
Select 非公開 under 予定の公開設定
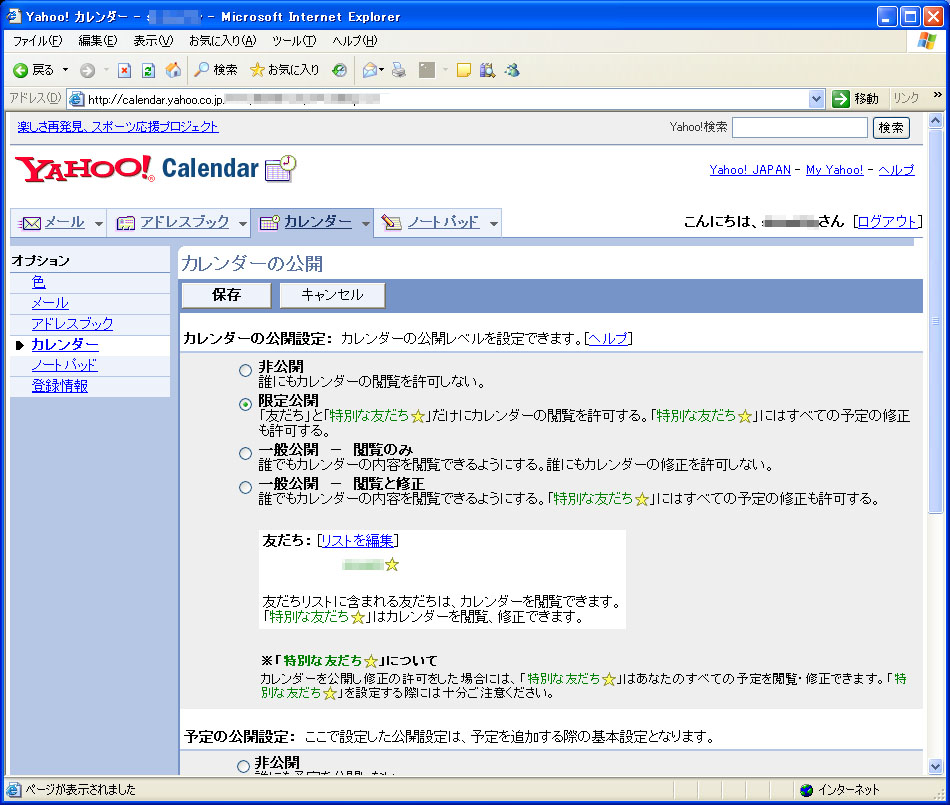pos(243,766)
